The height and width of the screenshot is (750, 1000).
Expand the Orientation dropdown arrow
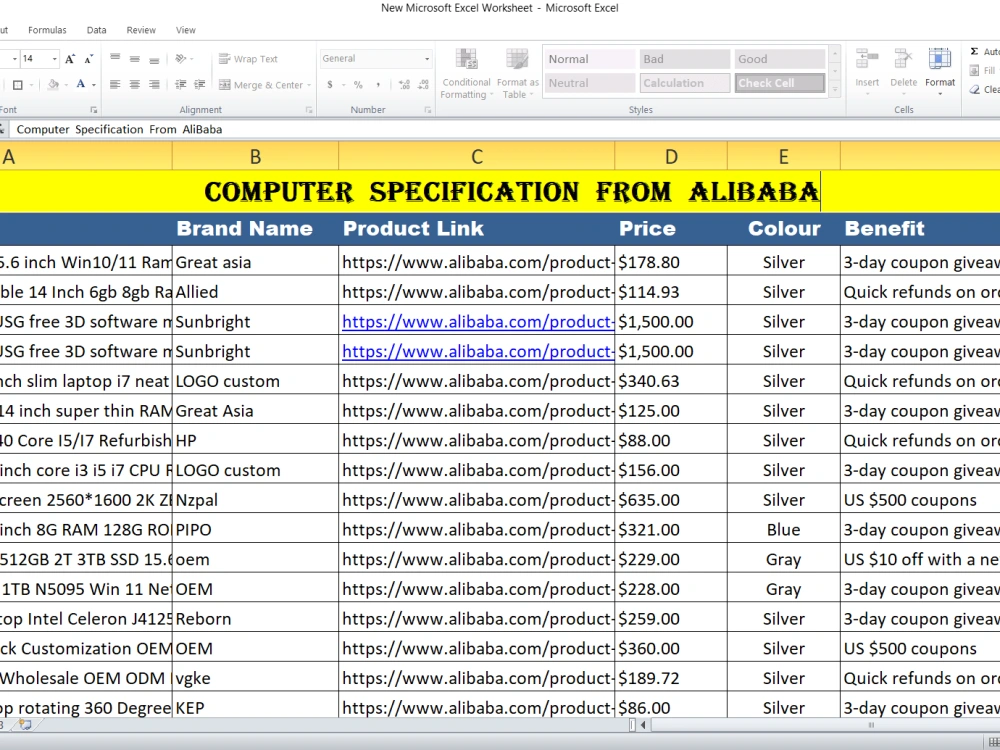click(191, 59)
